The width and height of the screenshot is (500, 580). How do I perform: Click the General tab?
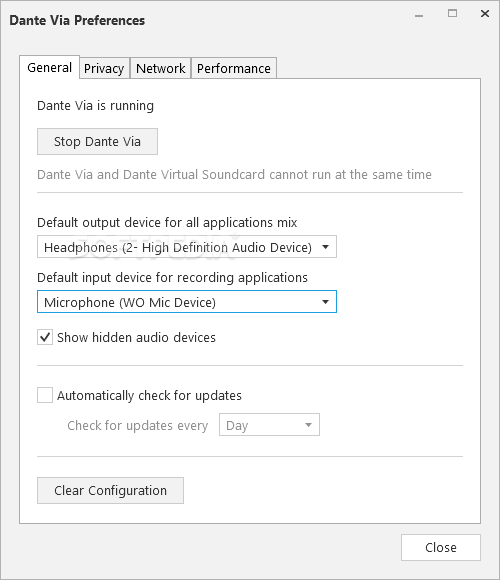coord(50,67)
